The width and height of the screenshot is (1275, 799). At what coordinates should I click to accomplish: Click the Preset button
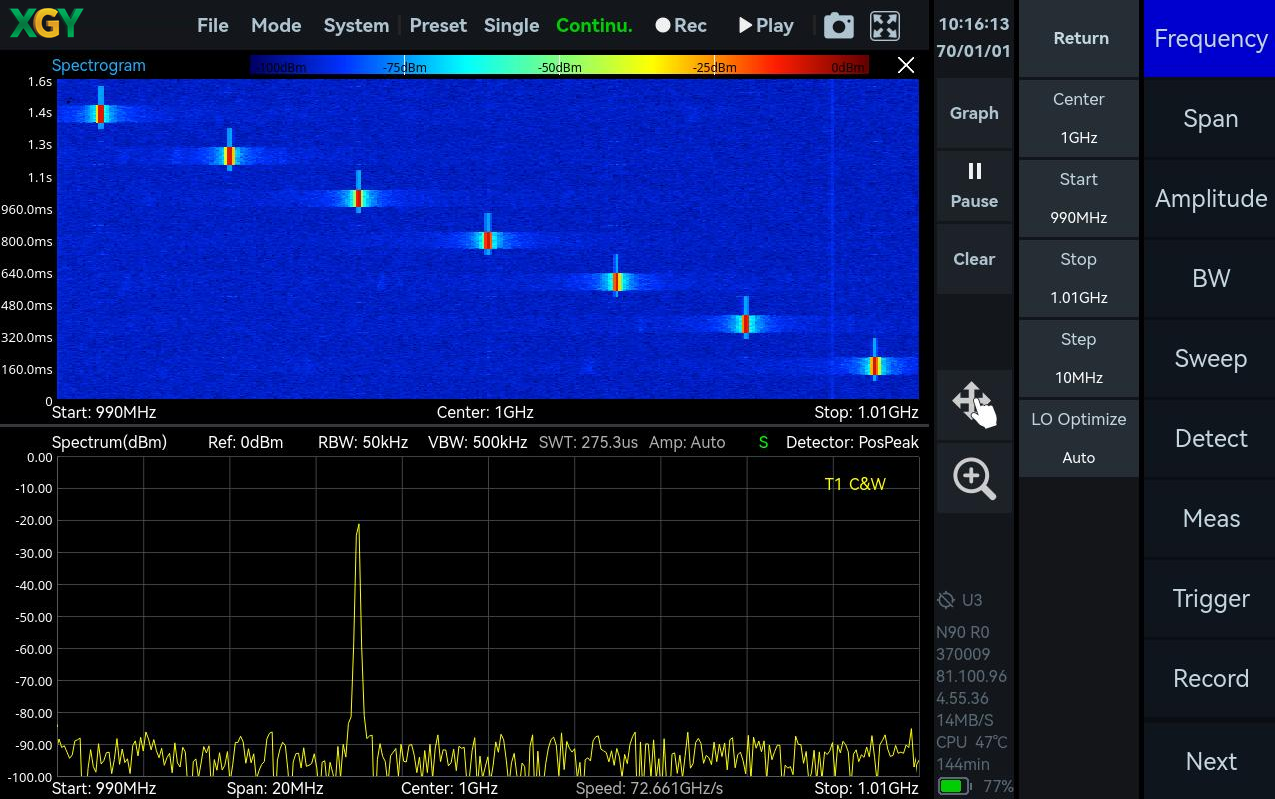coord(438,26)
